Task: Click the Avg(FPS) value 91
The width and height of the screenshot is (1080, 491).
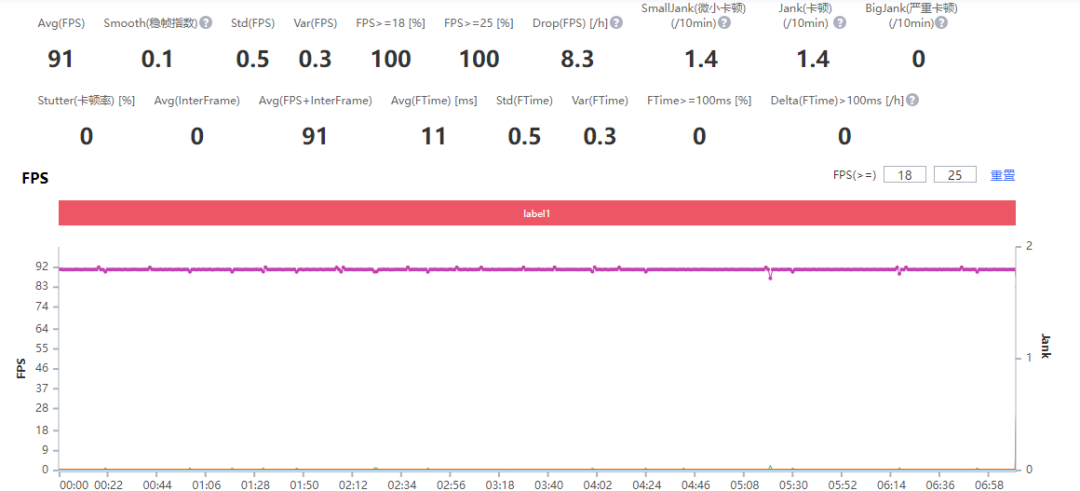Action: tap(61, 60)
